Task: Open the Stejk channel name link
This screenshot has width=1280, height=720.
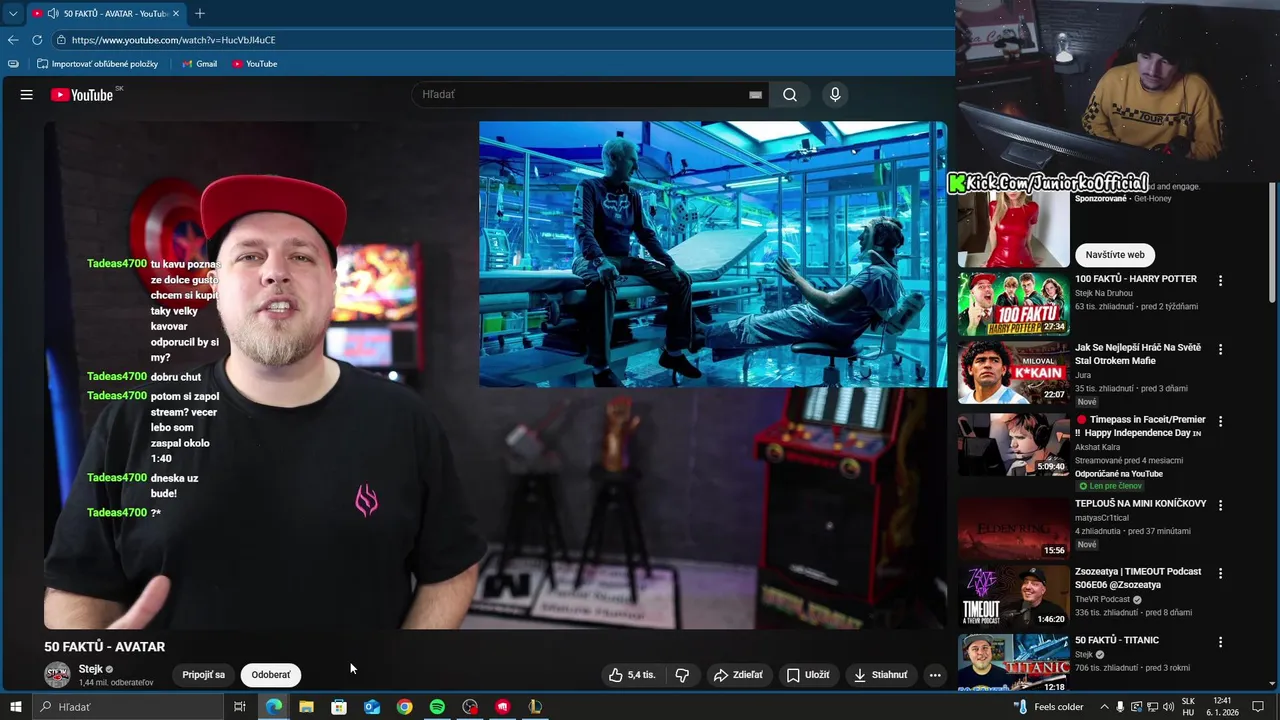Action: (91, 669)
